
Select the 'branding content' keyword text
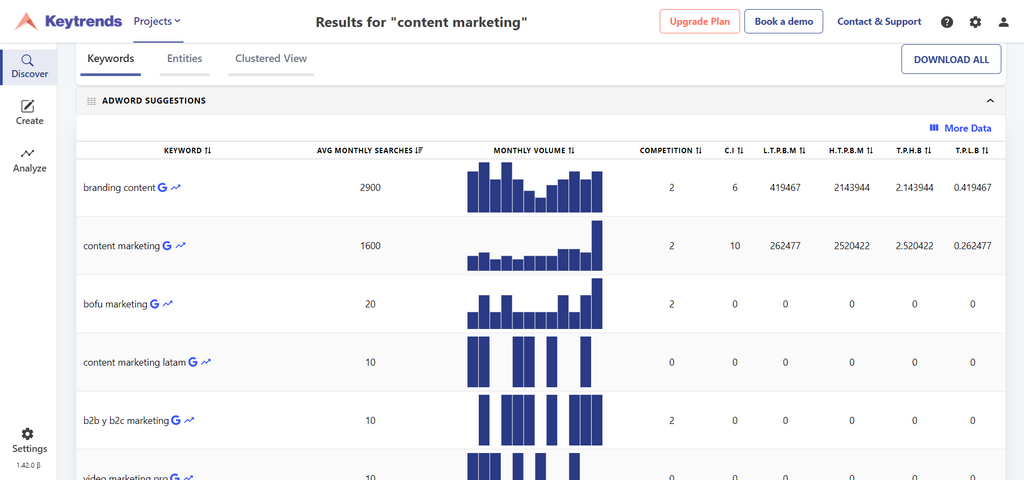[120, 187]
